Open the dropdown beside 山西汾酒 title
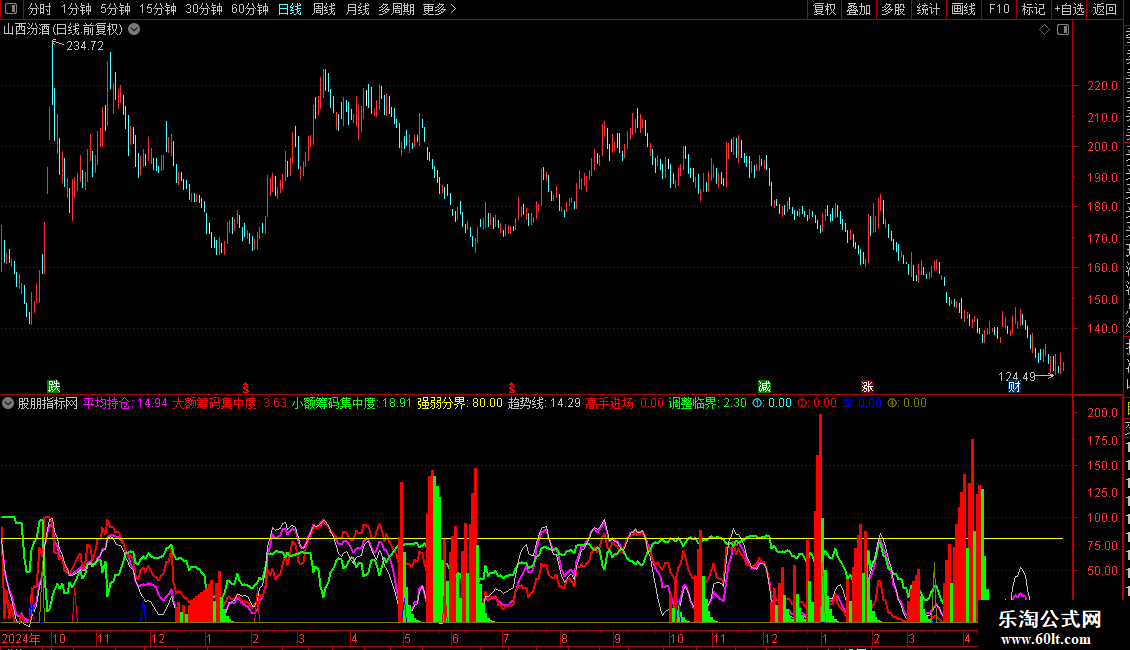Image resolution: width=1130 pixels, height=650 pixels. click(134, 30)
